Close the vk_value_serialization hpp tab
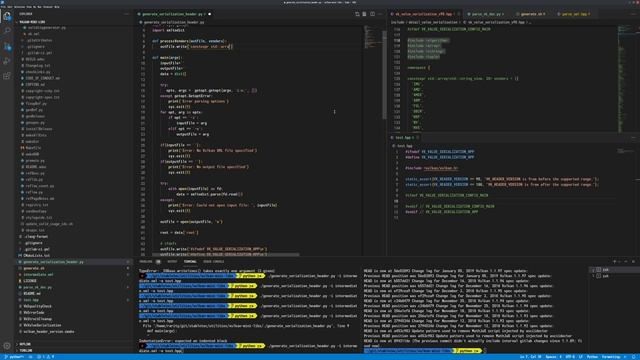Screen dimensions: 640x360 [459, 14]
